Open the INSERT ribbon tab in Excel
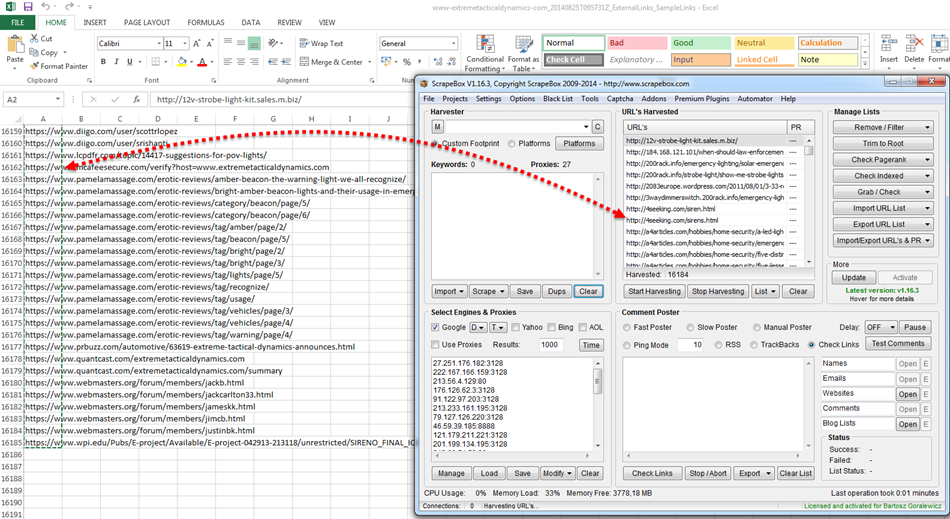This screenshot has height=519, width=950. (x=95, y=22)
